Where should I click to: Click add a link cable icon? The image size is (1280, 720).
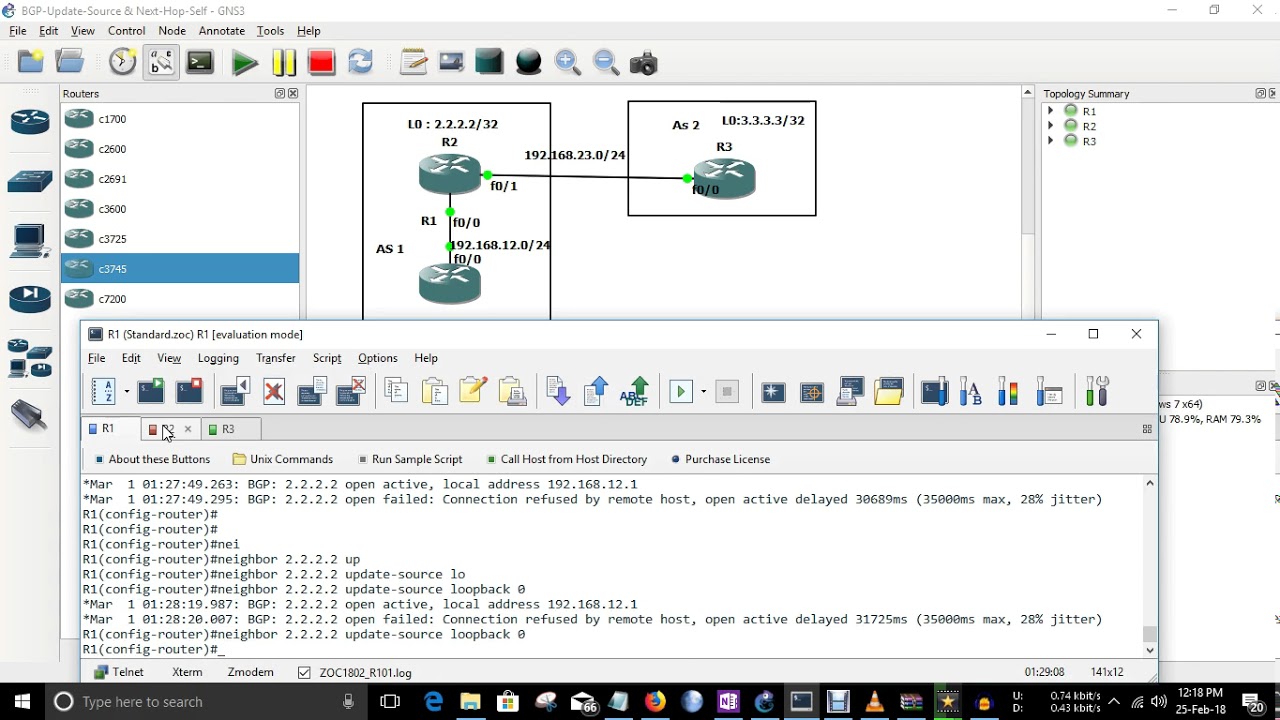point(30,414)
